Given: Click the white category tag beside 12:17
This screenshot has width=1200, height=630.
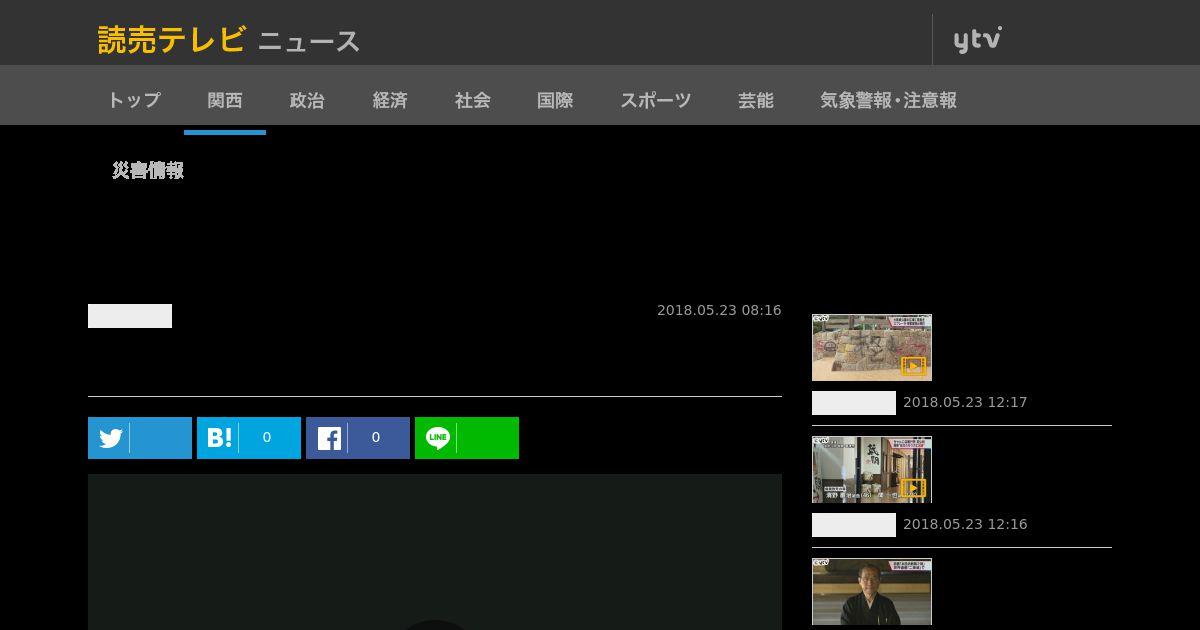Looking at the screenshot, I should [x=854, y=403].
